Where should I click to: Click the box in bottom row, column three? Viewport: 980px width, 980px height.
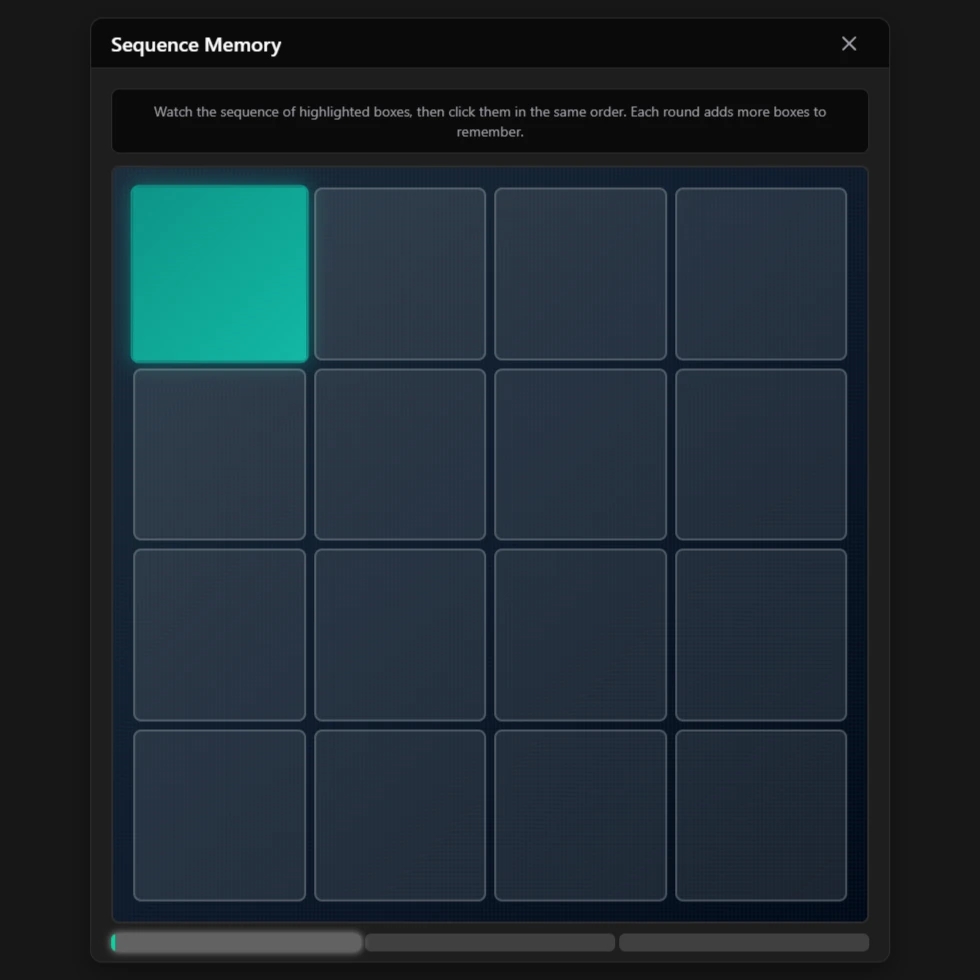coord(580,815)
